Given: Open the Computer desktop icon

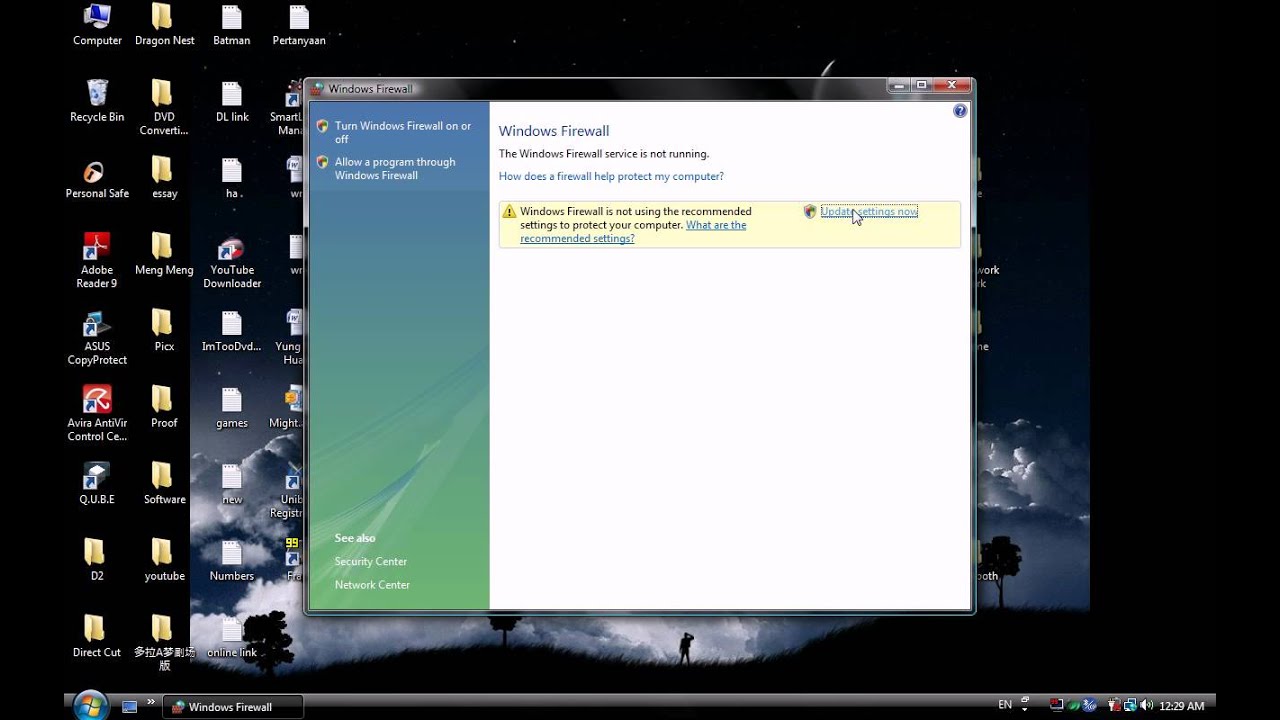Looking at the screenshot, I should click(97, 25).
